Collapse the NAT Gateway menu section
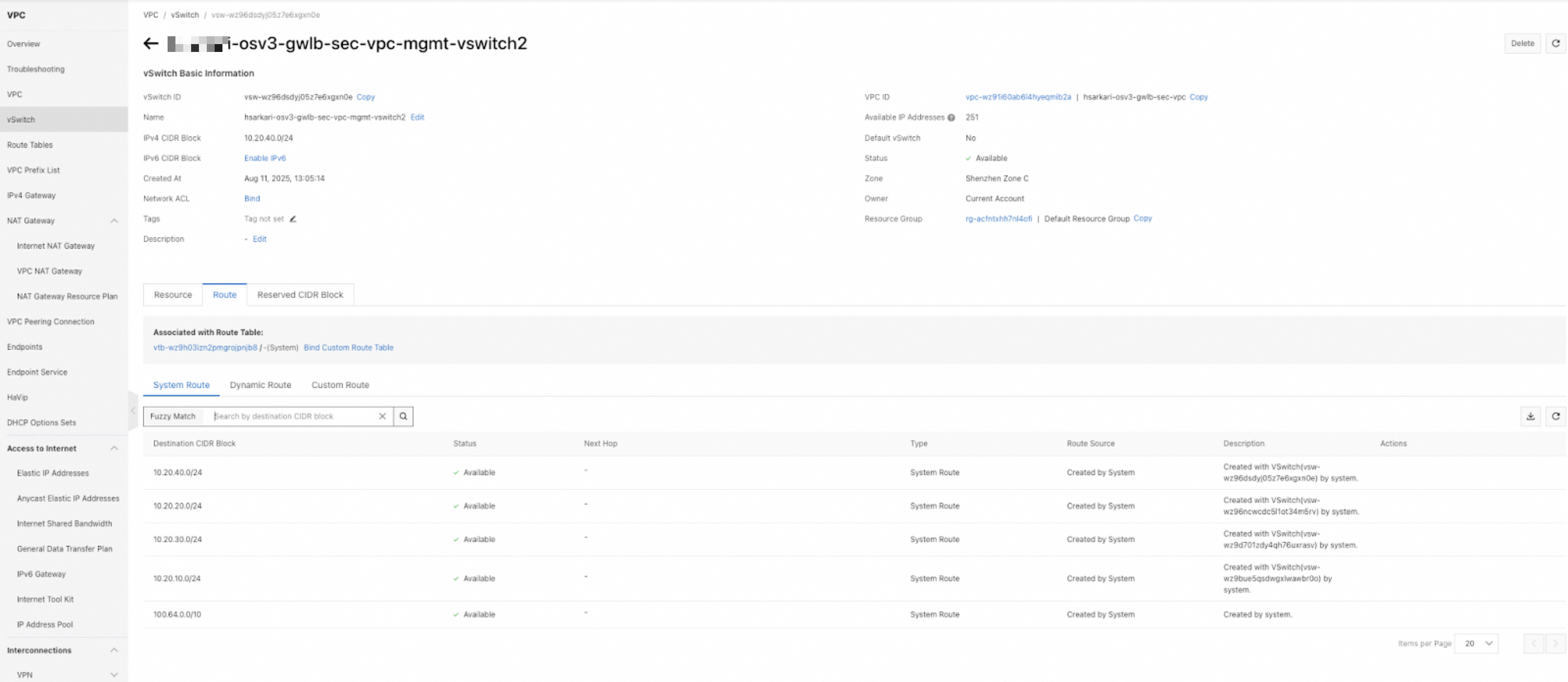The image size is (1568, 682). 114,221
